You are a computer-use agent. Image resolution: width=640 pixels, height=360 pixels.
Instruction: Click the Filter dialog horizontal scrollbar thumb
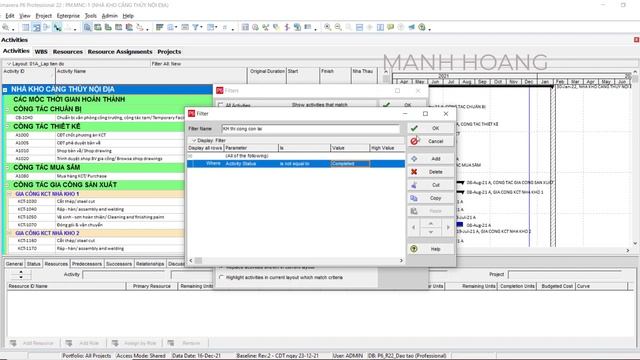tap(198, 260)
